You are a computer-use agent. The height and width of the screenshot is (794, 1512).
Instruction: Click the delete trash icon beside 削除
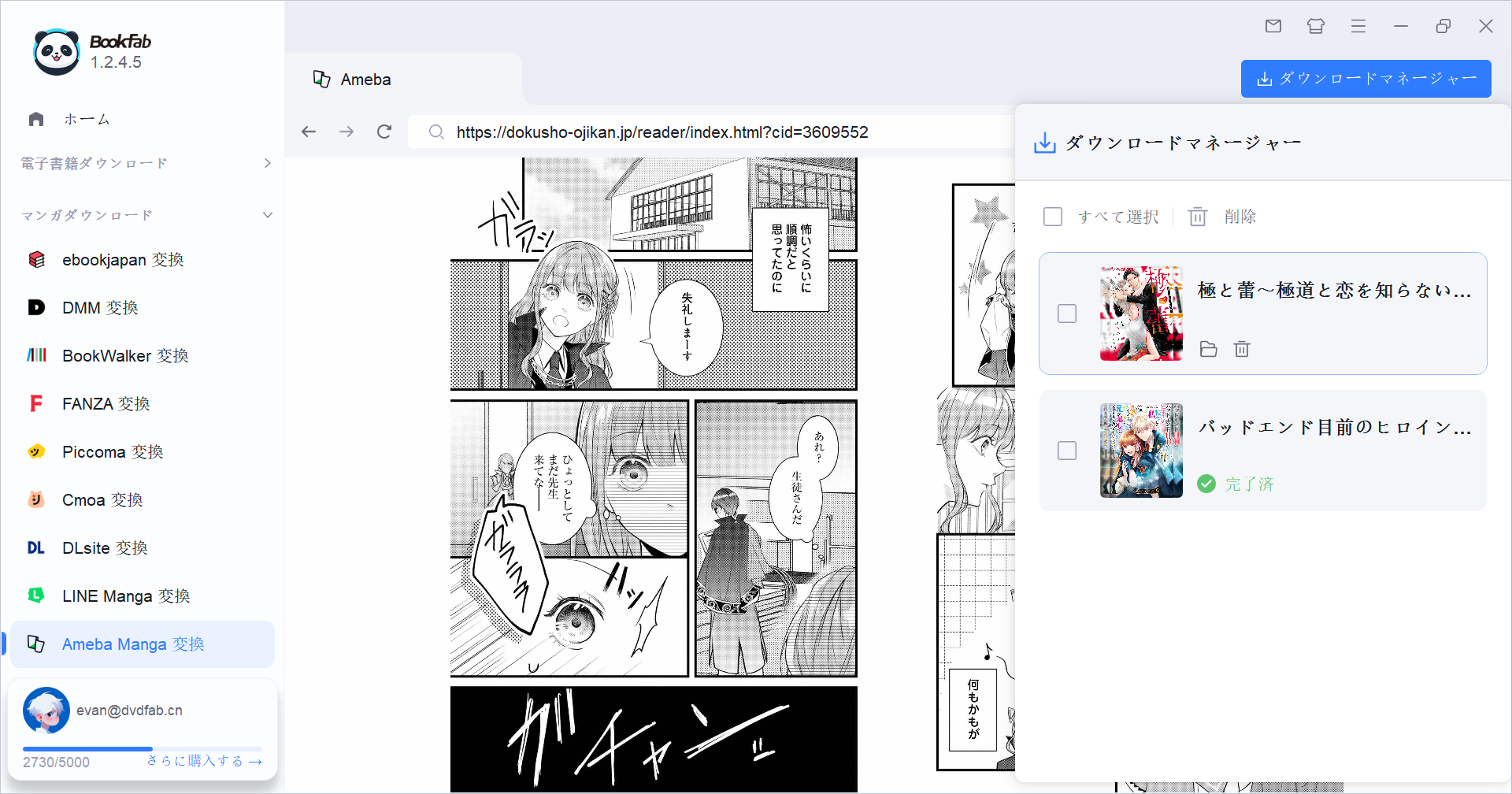point(1198,217)
